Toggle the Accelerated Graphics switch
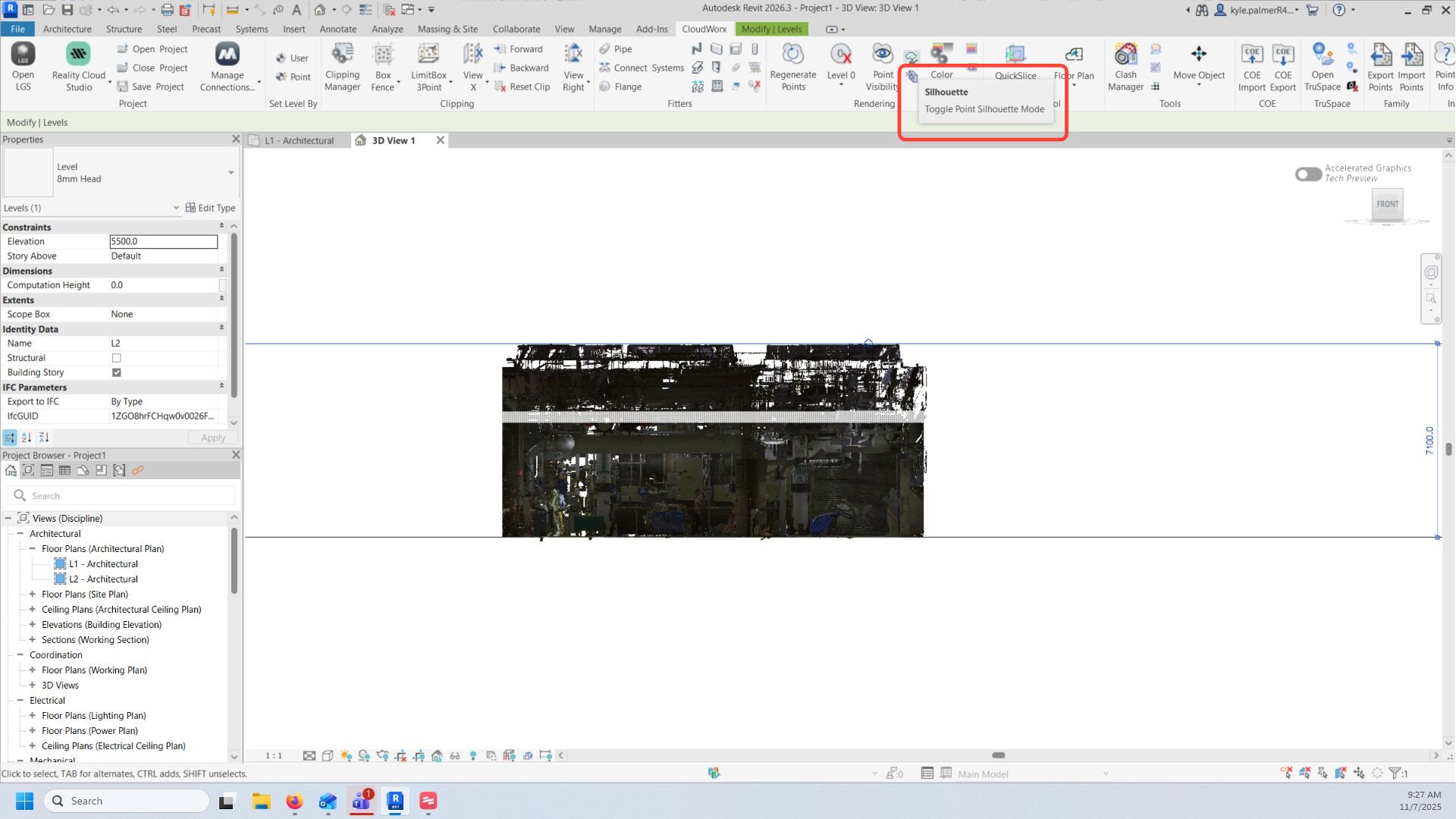The image size is (1456, 819). click(x=1308, y=174)
